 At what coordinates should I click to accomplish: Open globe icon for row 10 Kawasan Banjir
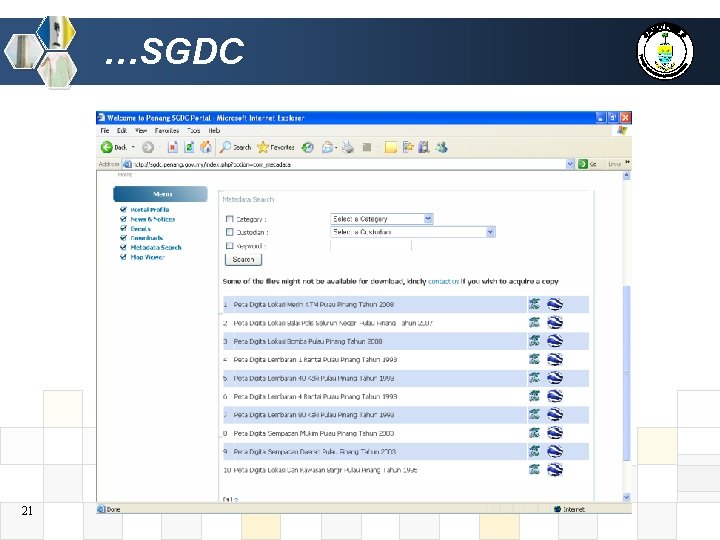pyautogui.click(x=555, y=469)
